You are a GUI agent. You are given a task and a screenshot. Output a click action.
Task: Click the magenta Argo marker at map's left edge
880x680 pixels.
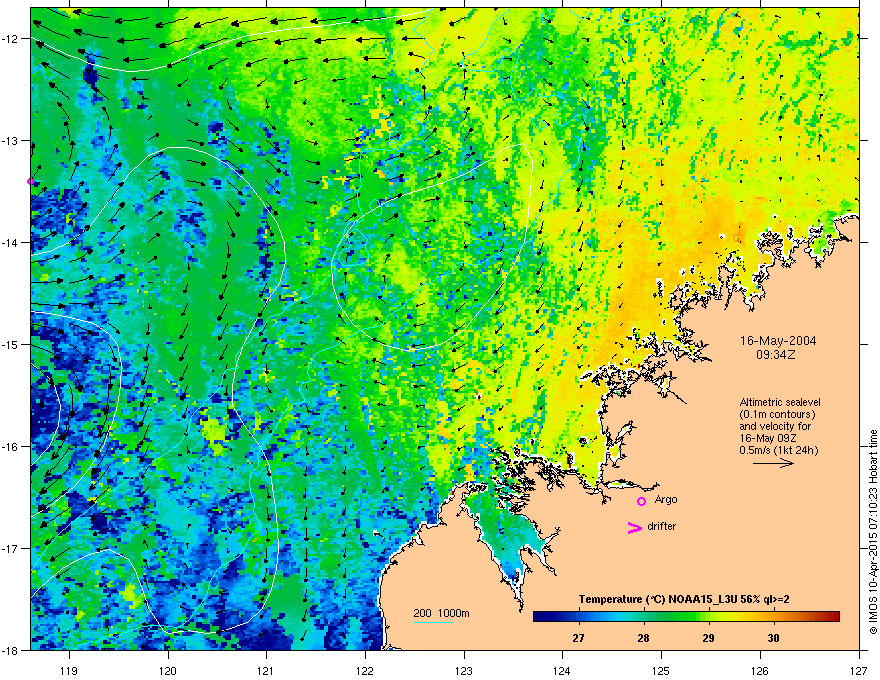[x=31, y=181]
